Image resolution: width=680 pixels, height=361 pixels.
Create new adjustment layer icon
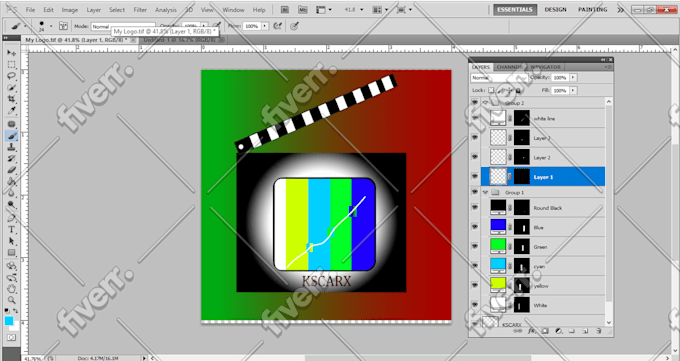[559, 331]
